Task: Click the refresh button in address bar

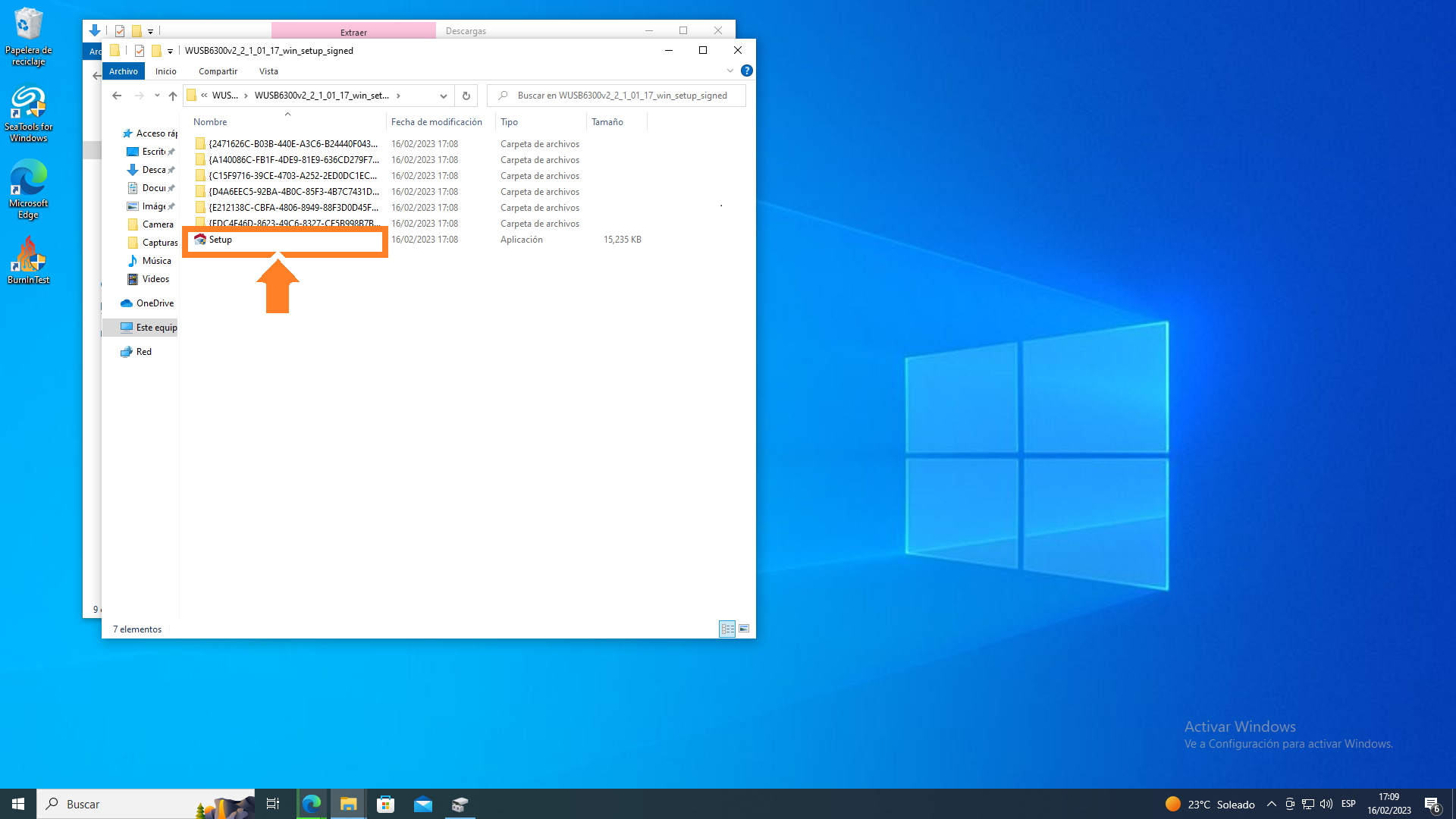Action: (x=466, y=96)
